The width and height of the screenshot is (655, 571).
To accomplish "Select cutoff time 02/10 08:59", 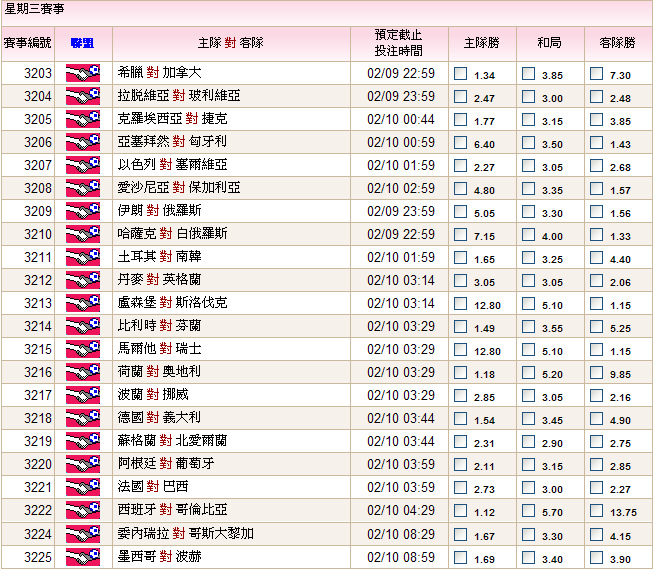I will 401,557.
